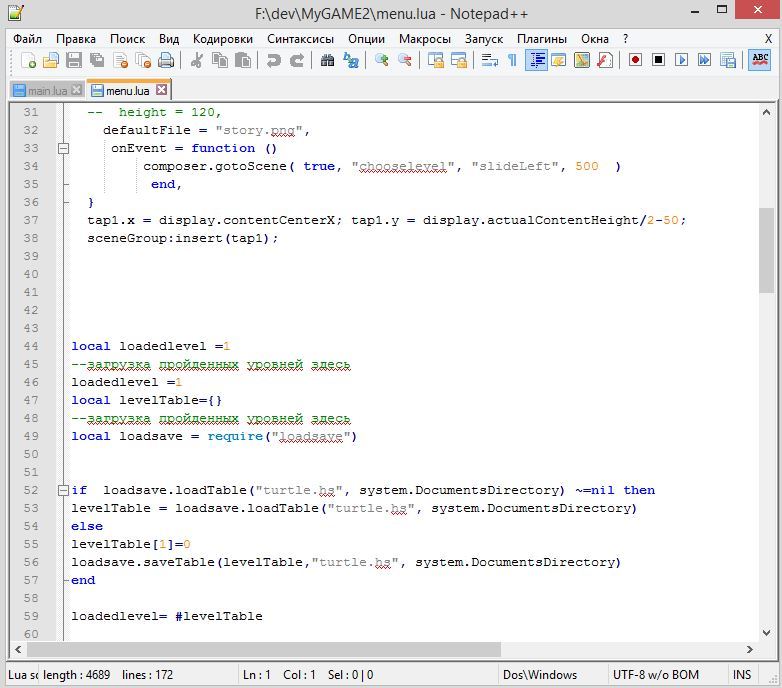Open the Макросы menu
Screen dimensions: 782x688
click(425, 39)
